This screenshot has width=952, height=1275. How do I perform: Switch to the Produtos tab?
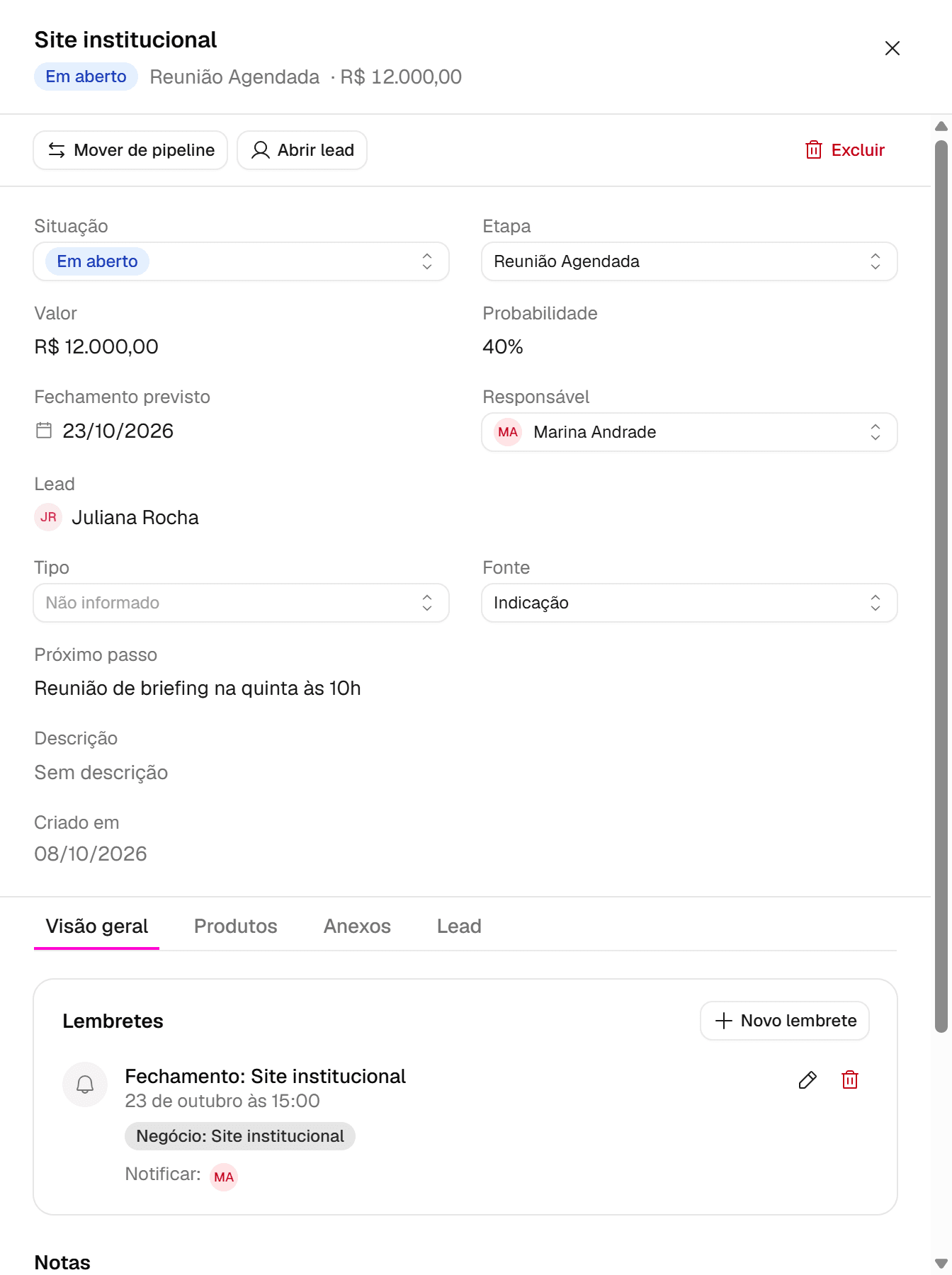pos(236,926)
